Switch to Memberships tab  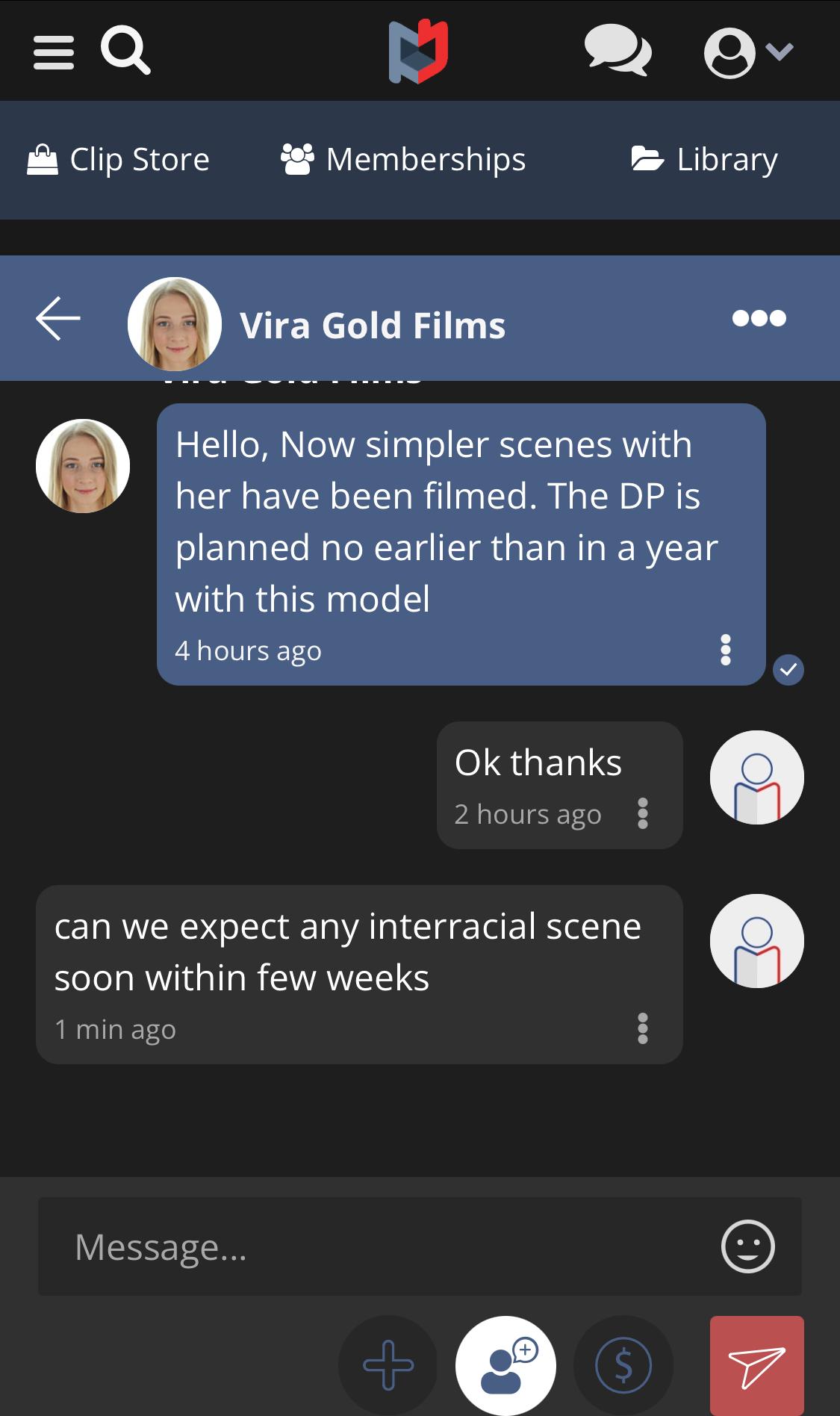pos(403,160)
